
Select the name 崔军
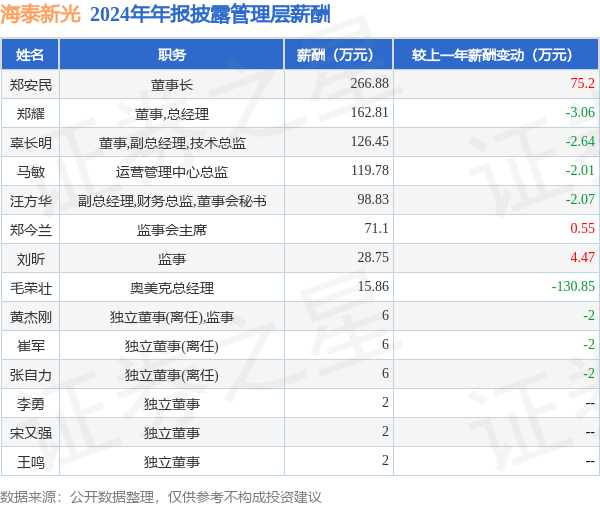tap(30, 346)
